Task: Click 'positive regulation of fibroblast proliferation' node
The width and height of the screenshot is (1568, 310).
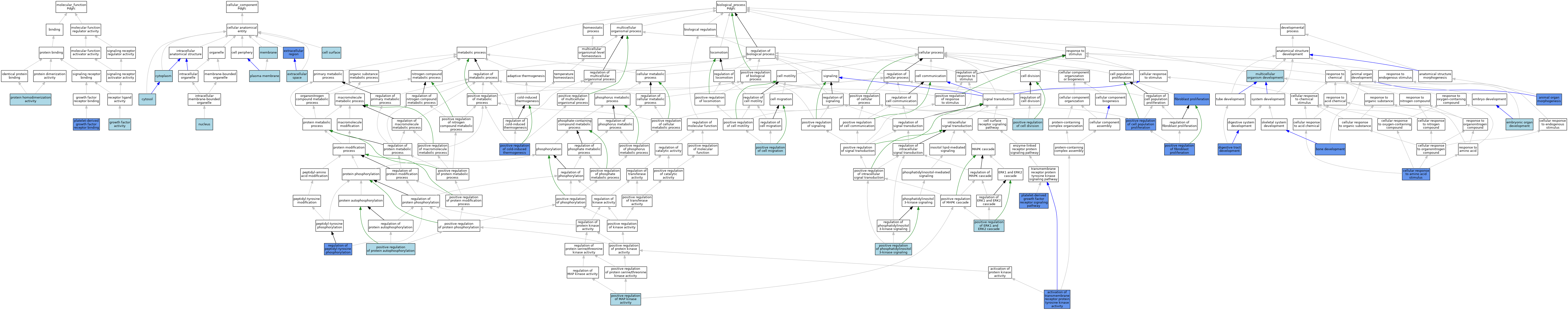Action: 1179,149
